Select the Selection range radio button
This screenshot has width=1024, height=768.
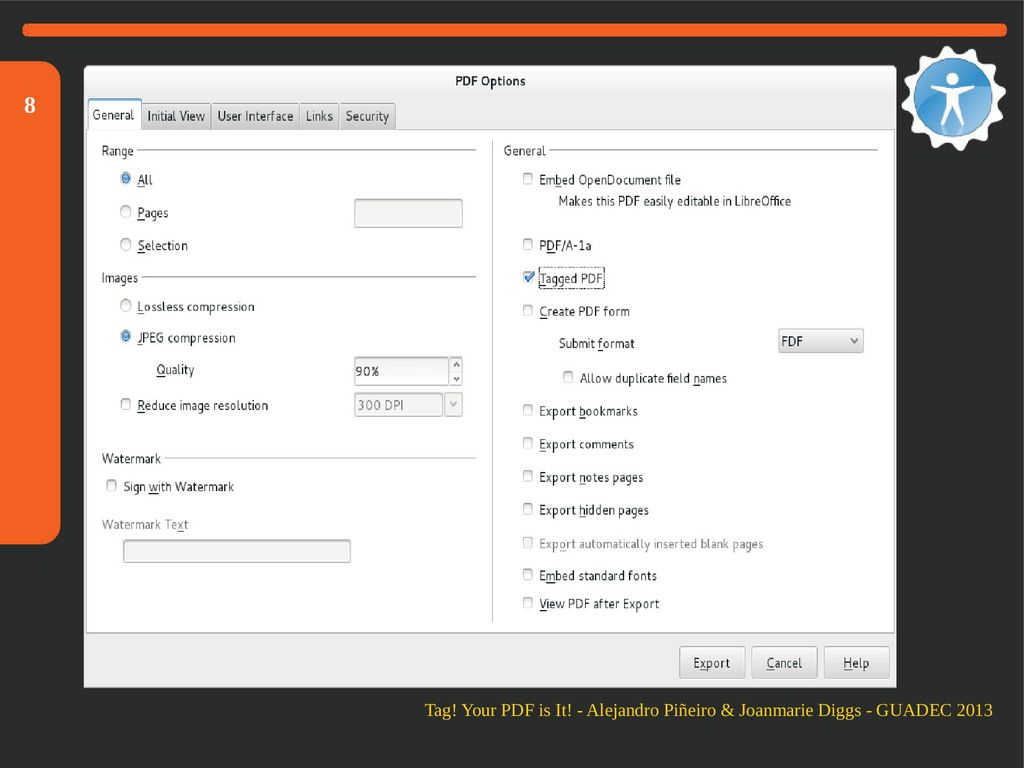pyautogui.click(x=126, y=245)
